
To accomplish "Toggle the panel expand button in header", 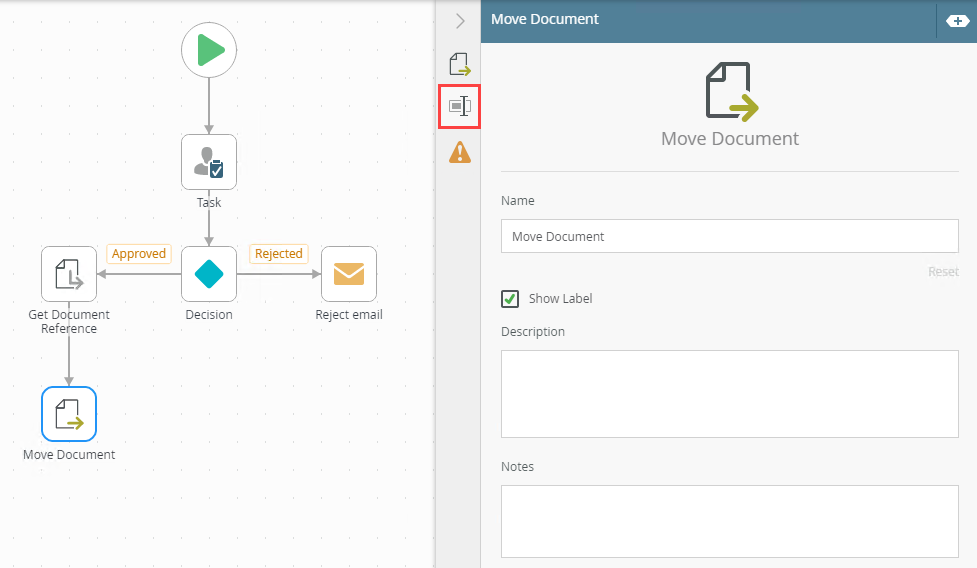I will 956,20.
